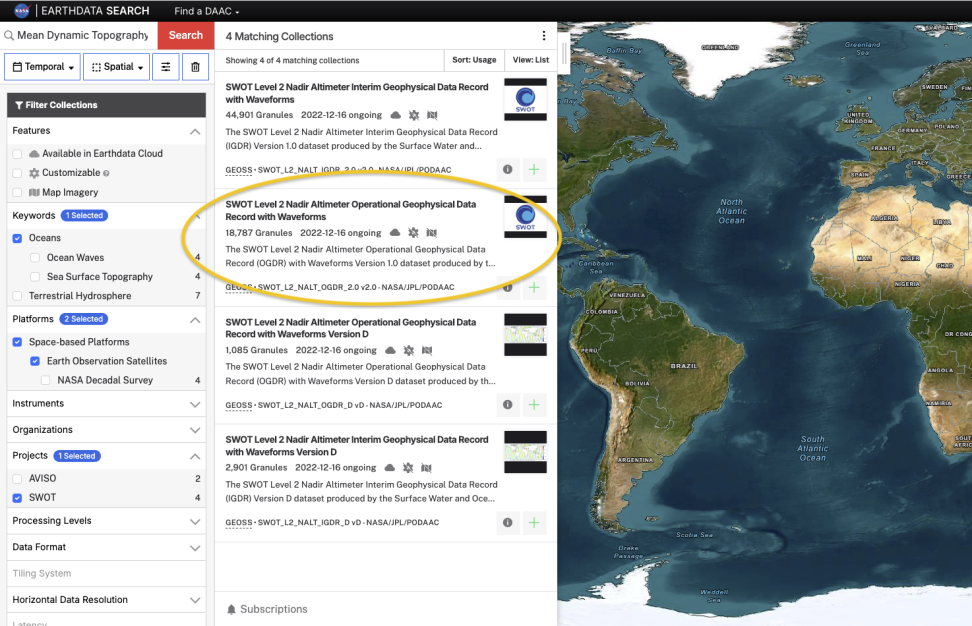Screen dimensions: 972x626
Task: Click cloud icon on 1,085 Granules row
Action: [x=391, y=350]
